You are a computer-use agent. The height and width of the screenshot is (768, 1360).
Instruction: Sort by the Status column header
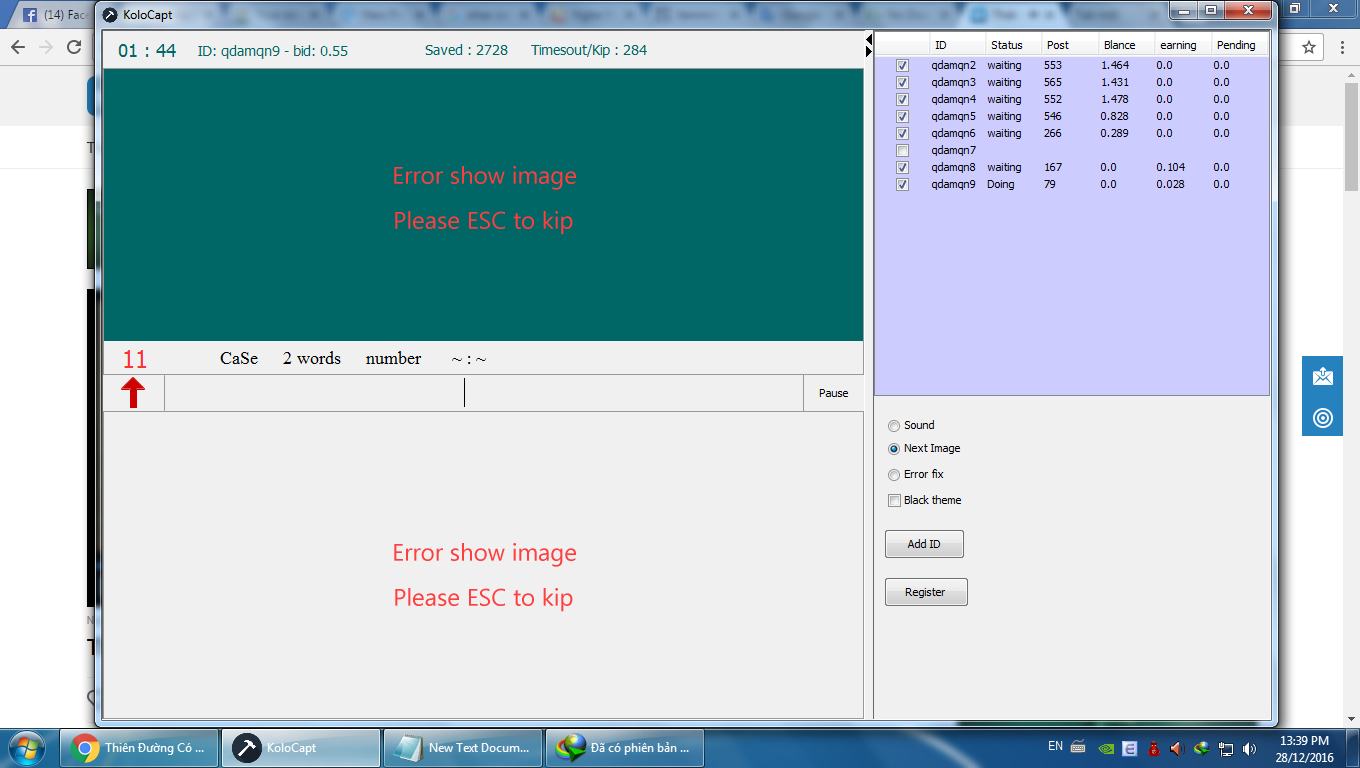point(1013,45)
